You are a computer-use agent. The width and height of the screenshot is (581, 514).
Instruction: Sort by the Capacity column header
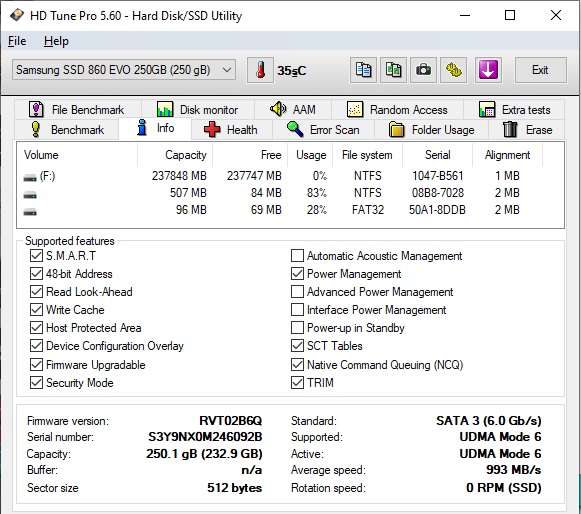[x=175, y=155]
